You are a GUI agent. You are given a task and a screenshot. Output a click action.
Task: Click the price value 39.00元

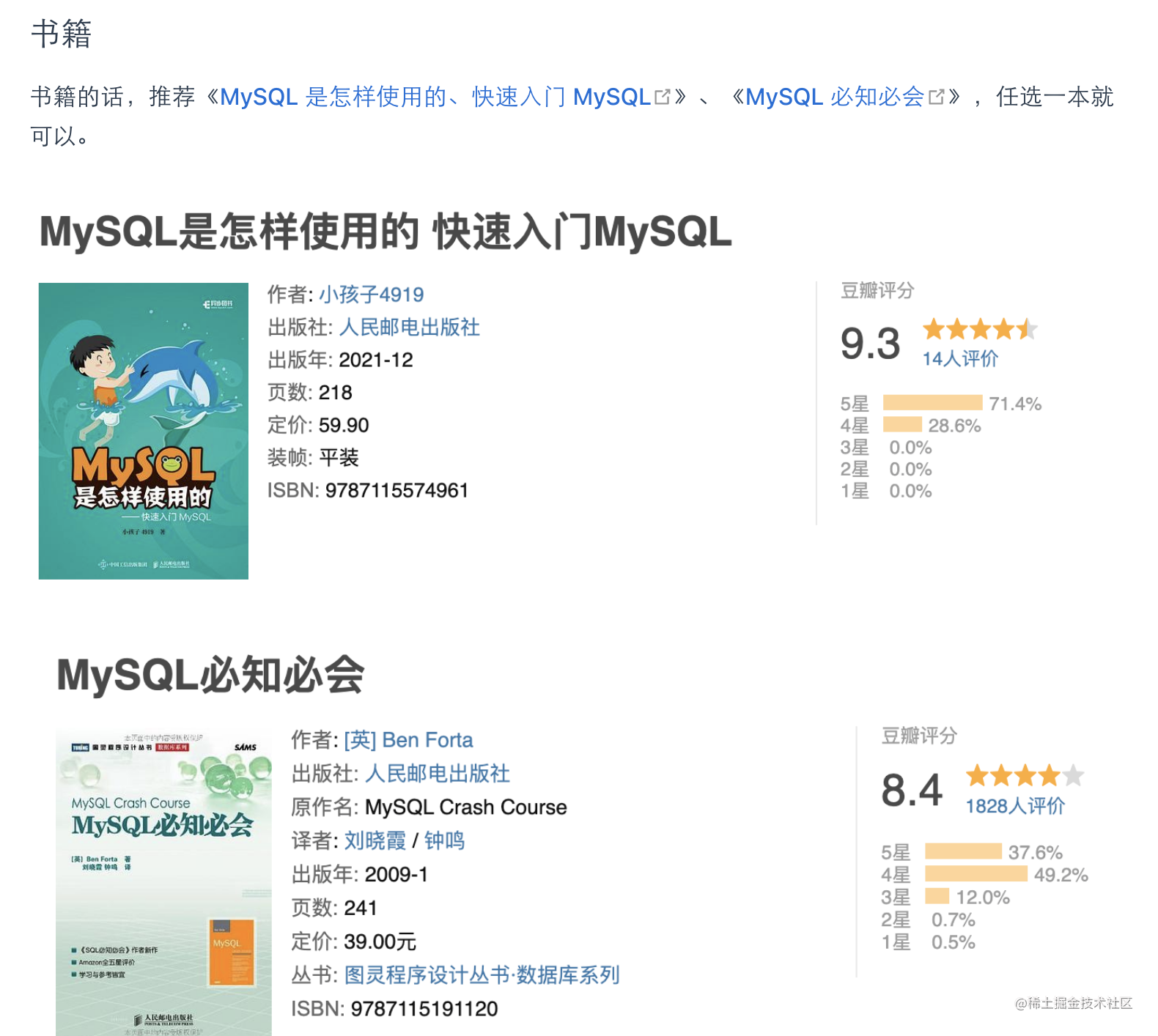380,941
